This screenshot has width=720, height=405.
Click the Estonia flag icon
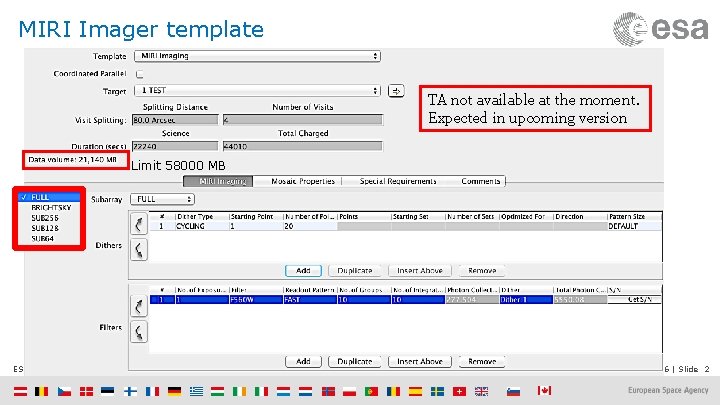click(x=107, y=391)
